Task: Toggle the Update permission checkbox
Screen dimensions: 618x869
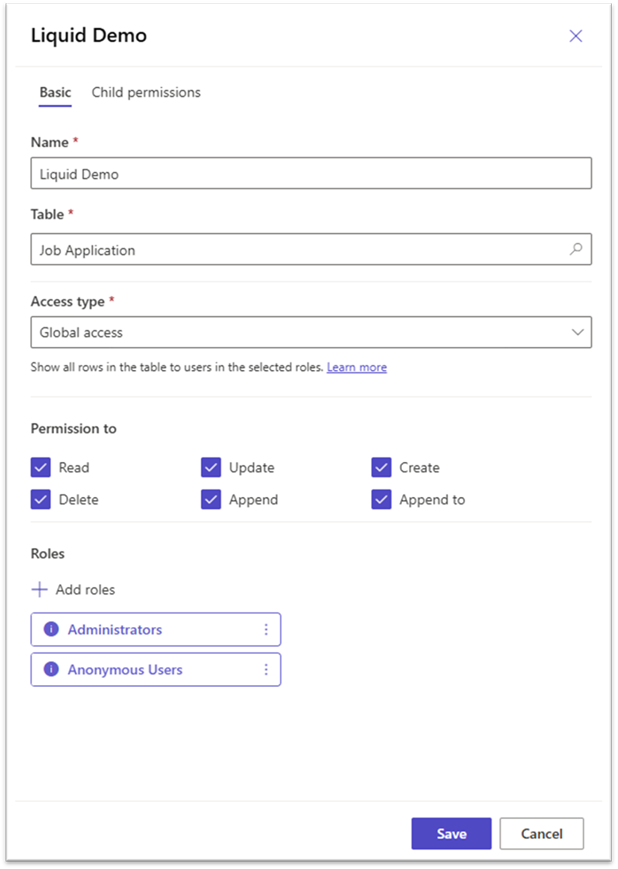Action: coord(210,467)
